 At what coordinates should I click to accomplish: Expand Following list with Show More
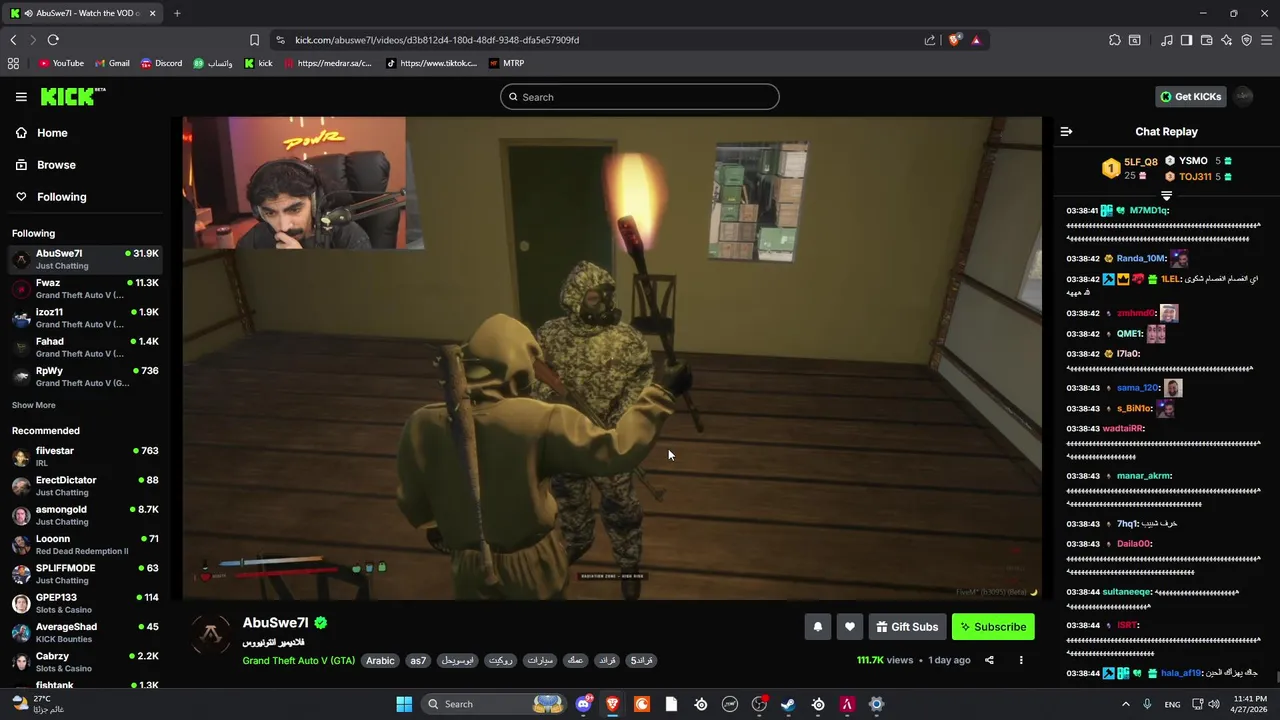pos(33,405)
